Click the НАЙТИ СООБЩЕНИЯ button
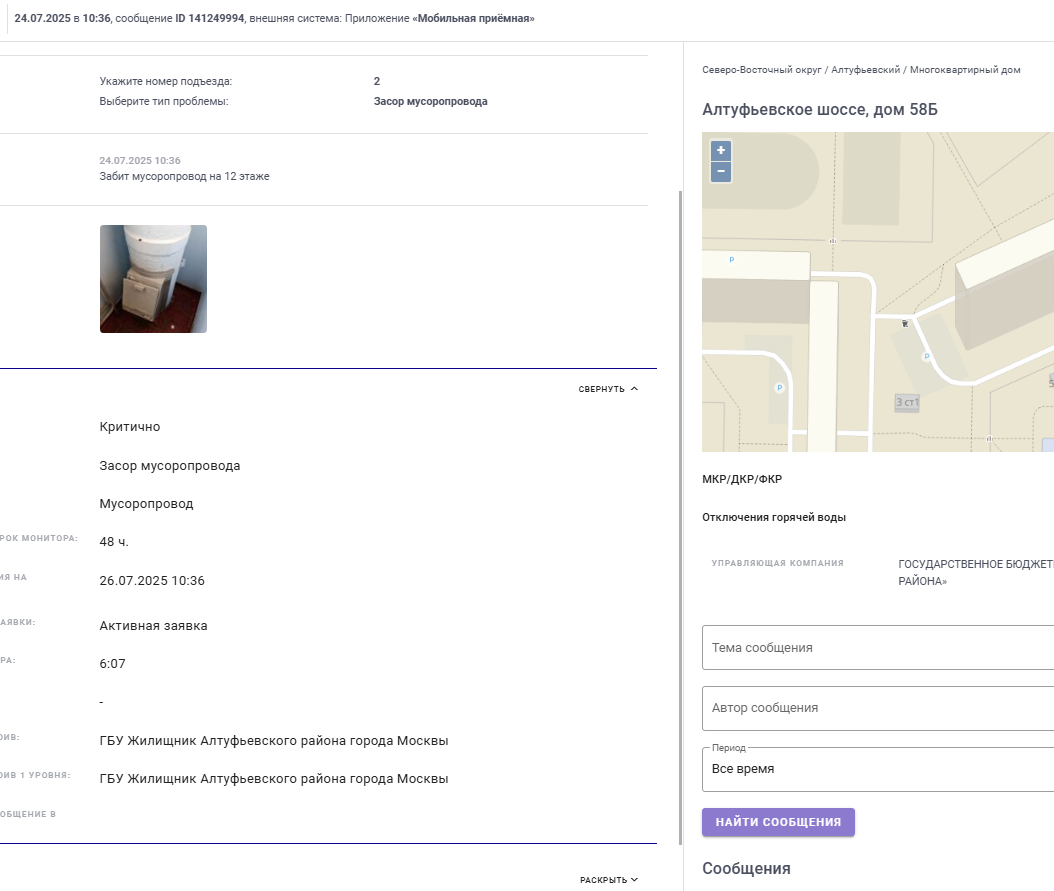The image size is (1054, 891). tap(778, 822)
